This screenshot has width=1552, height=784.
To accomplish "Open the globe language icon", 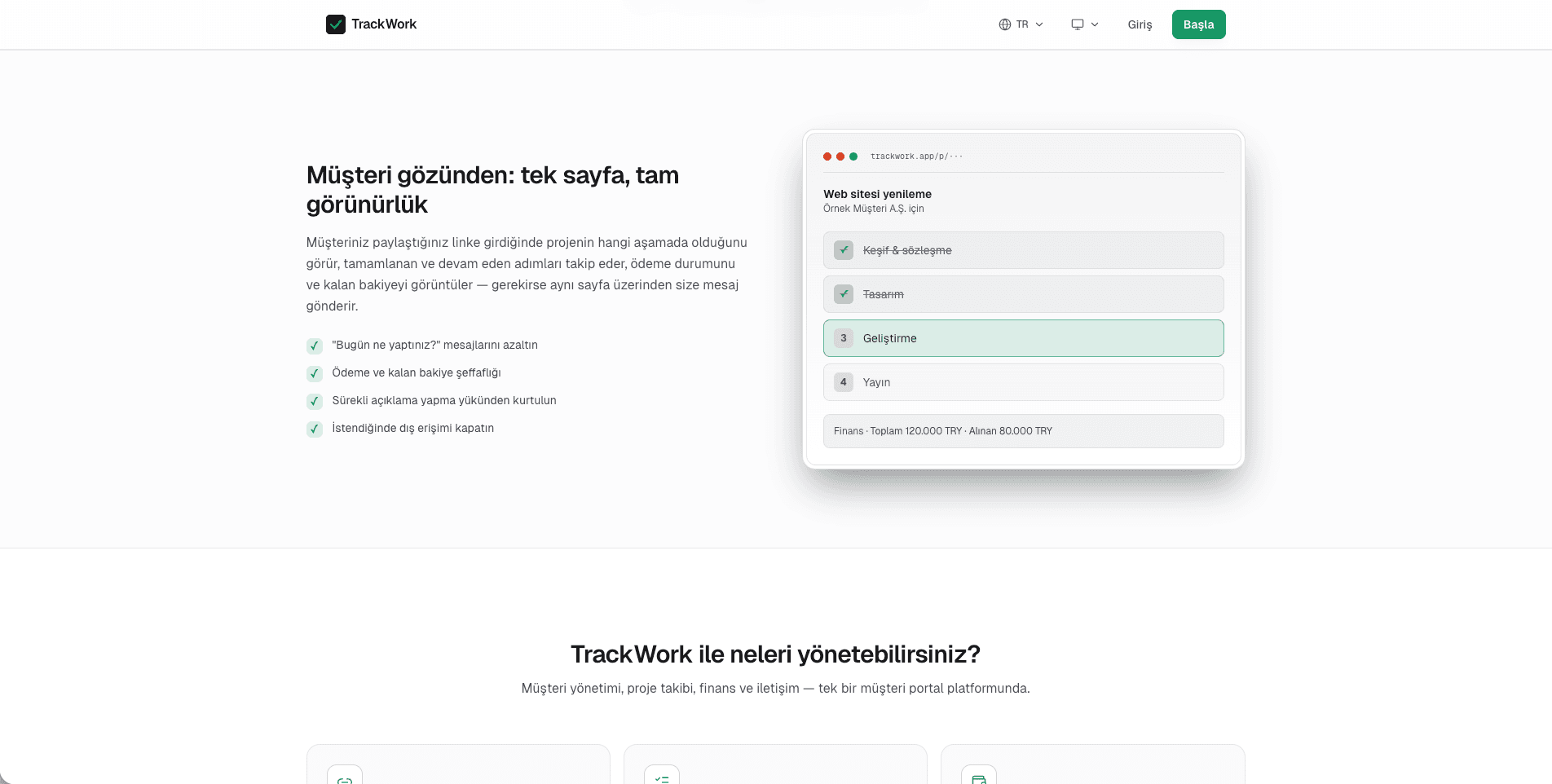I will tap(1007, 24).
